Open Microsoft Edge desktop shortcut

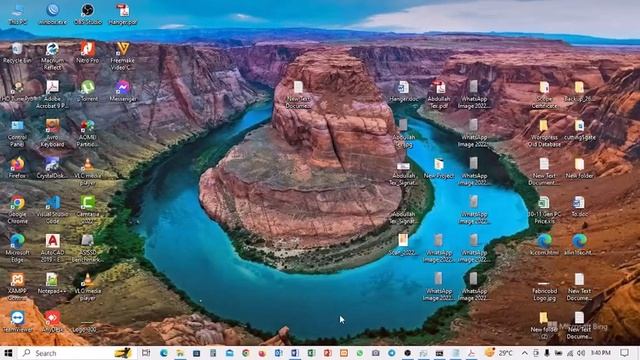point(17,248)
